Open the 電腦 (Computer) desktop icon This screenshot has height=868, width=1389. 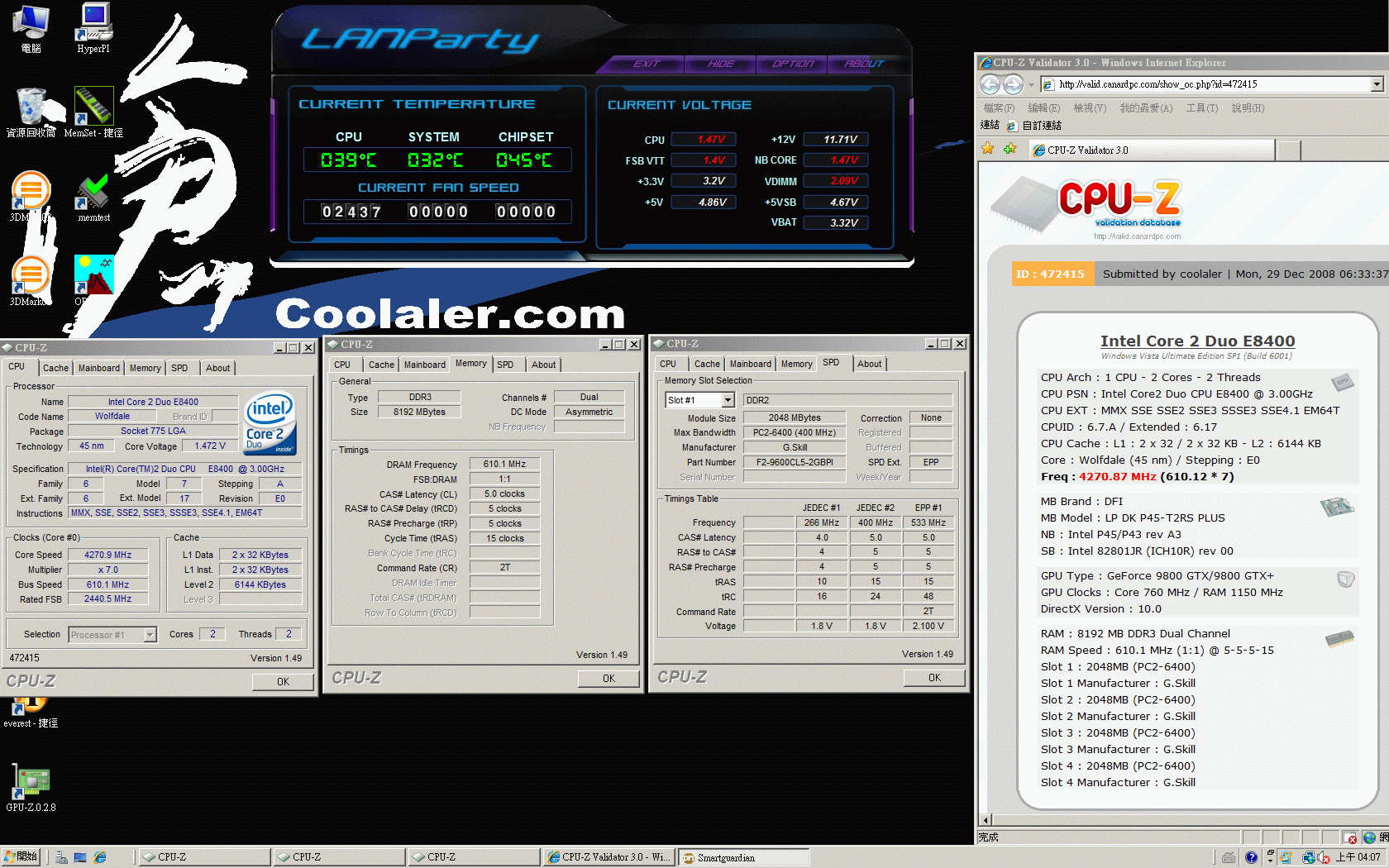pyautogui.click(x=31, y=29)
